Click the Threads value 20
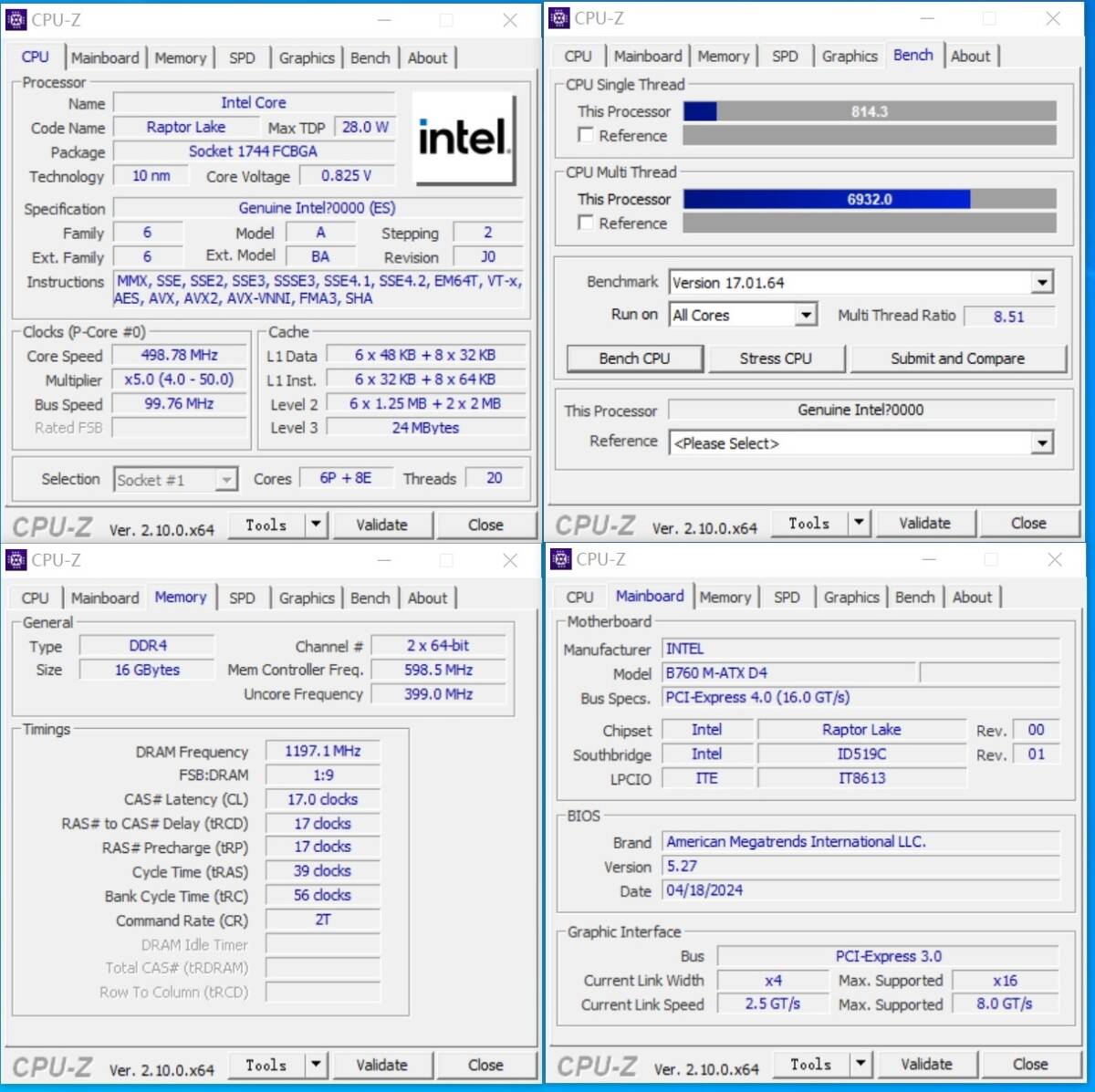Image resolution: width=1095 pixels, height=1092 pixels. tap(495, 478)
